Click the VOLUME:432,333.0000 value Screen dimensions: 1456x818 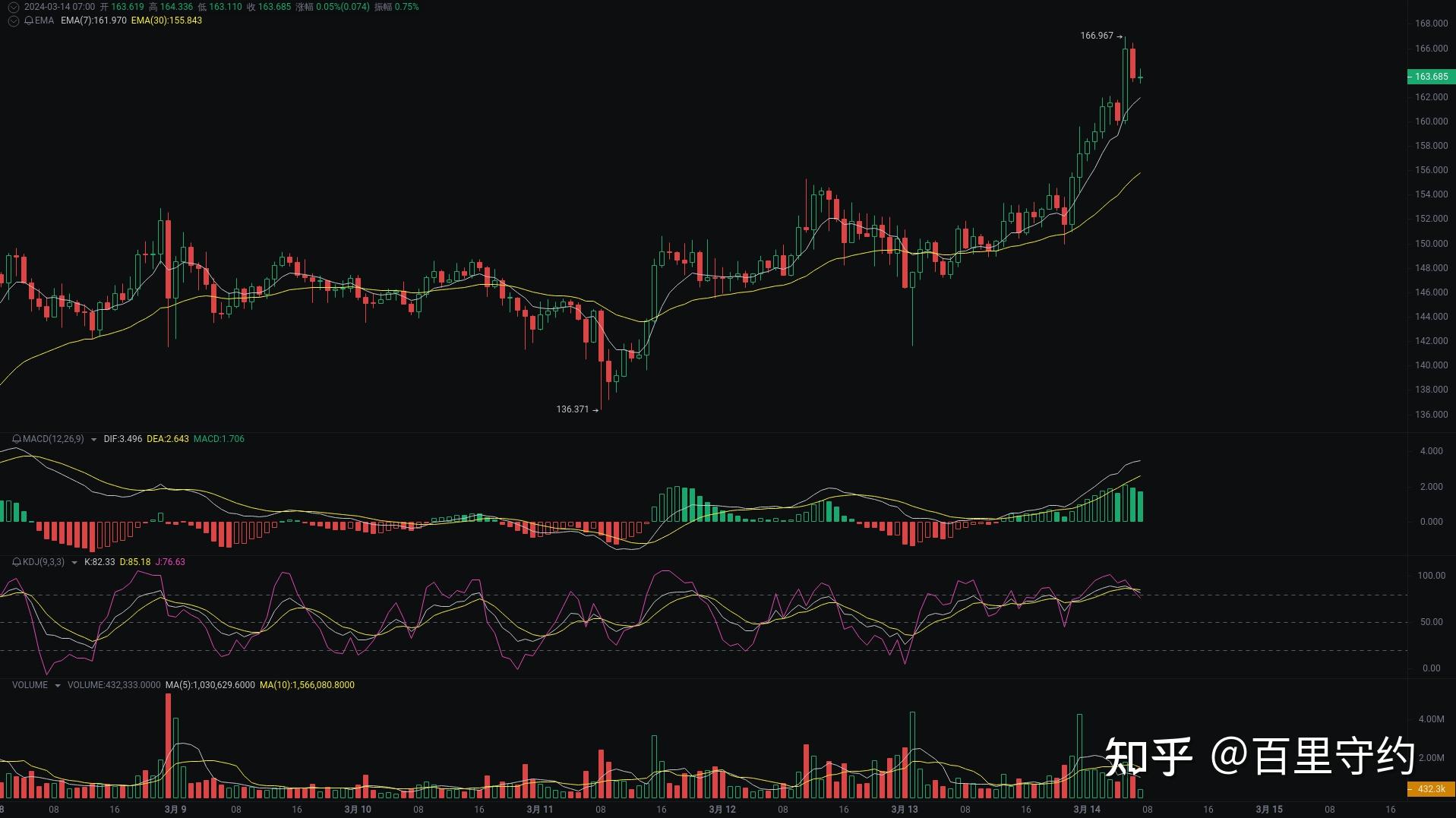coord(114,685)
